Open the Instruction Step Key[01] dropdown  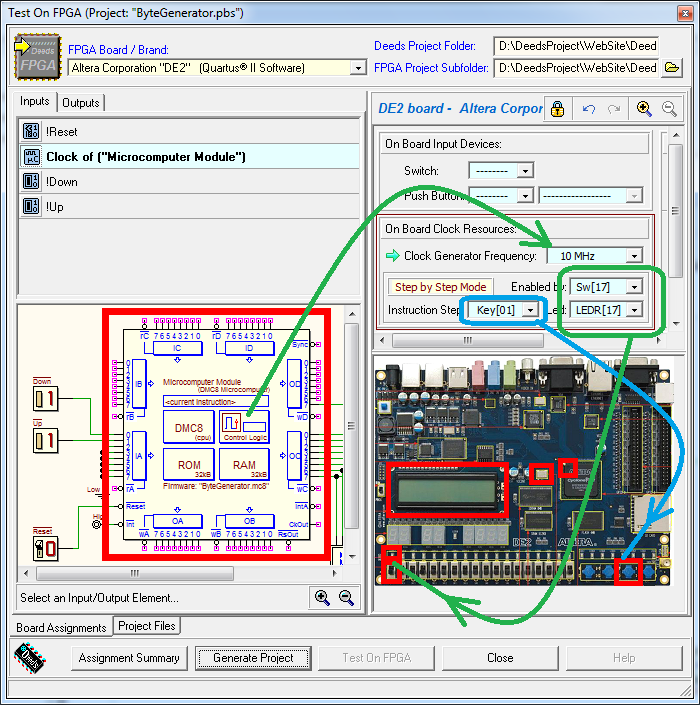(x=531, y=310)
